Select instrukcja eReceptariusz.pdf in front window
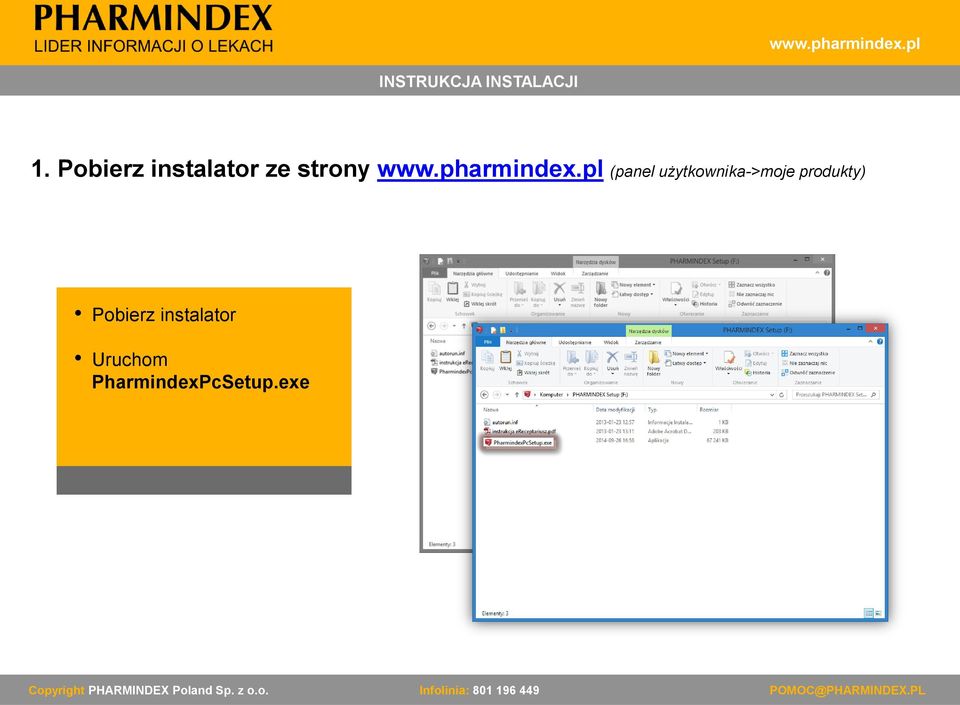 coord(520,431)
